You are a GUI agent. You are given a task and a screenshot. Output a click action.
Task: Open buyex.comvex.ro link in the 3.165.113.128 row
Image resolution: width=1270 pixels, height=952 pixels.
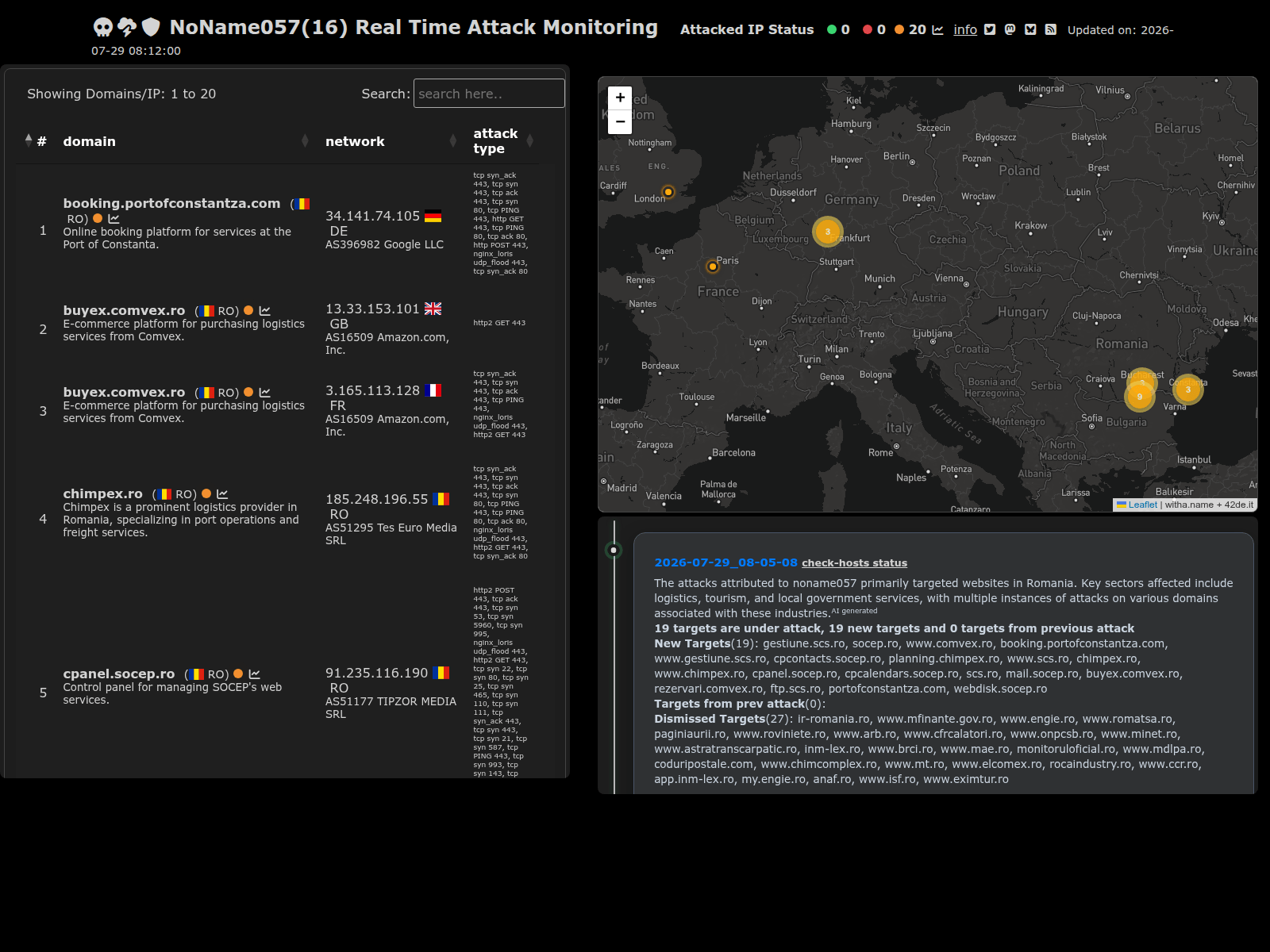coord(124,392)
